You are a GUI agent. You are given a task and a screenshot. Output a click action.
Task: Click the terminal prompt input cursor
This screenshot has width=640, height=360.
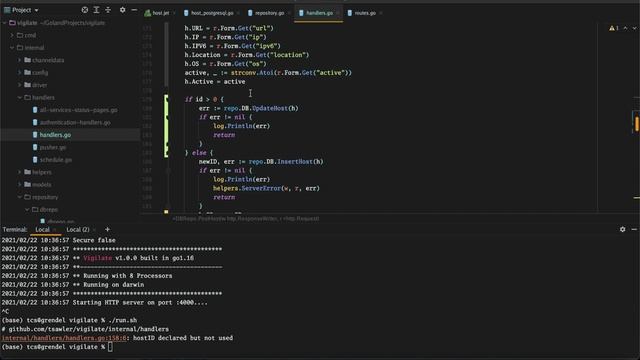[x=110, y=347]
